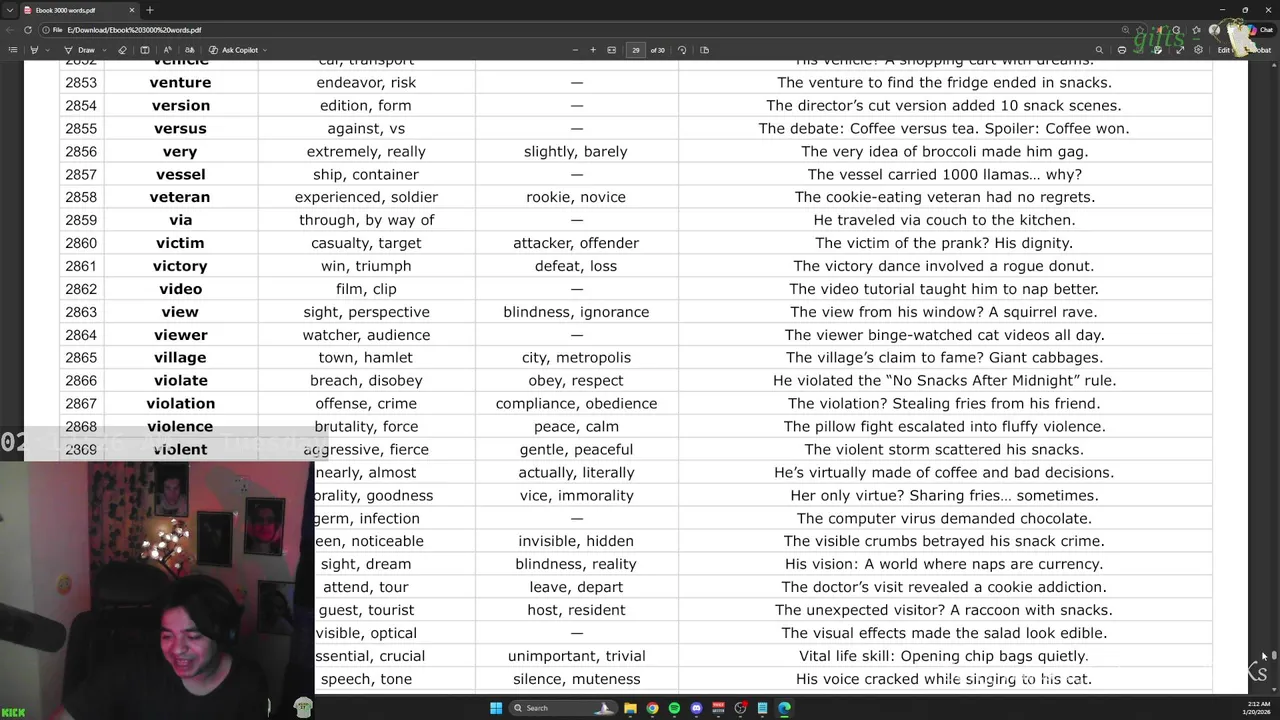Click synonyms 'sight, perspective'
Image resolution: width=1280 pixels, height=720 pixels.
366,312
